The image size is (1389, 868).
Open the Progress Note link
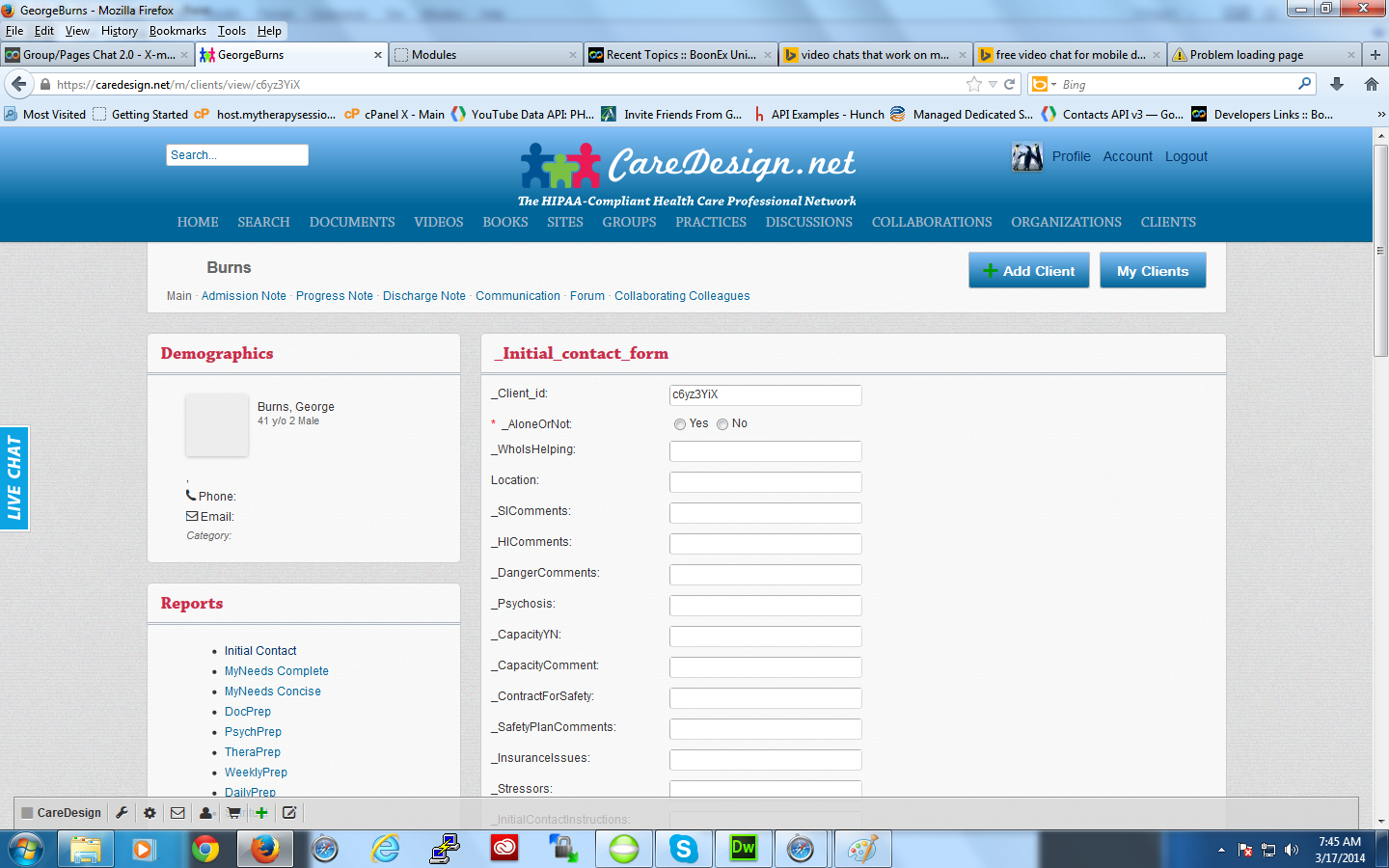coord(335,296)
